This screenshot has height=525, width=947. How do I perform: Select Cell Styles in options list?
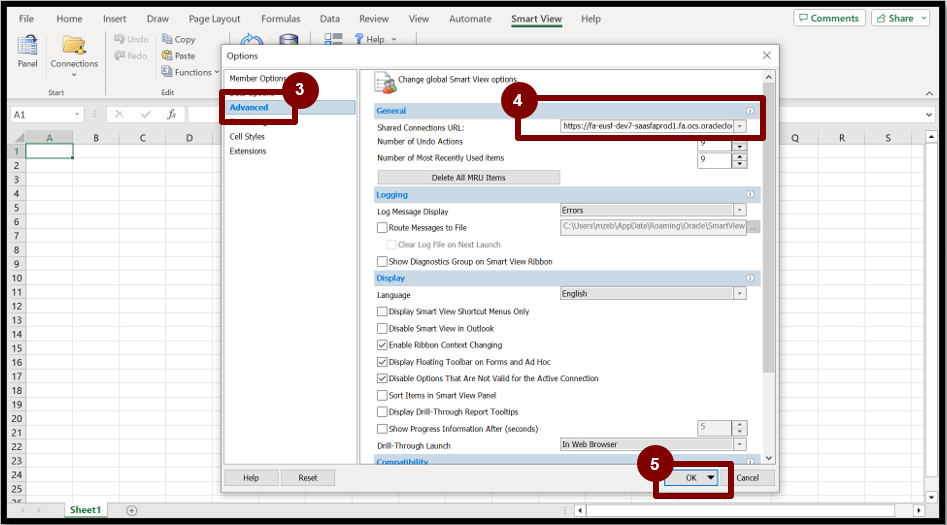tap(246, 137)
